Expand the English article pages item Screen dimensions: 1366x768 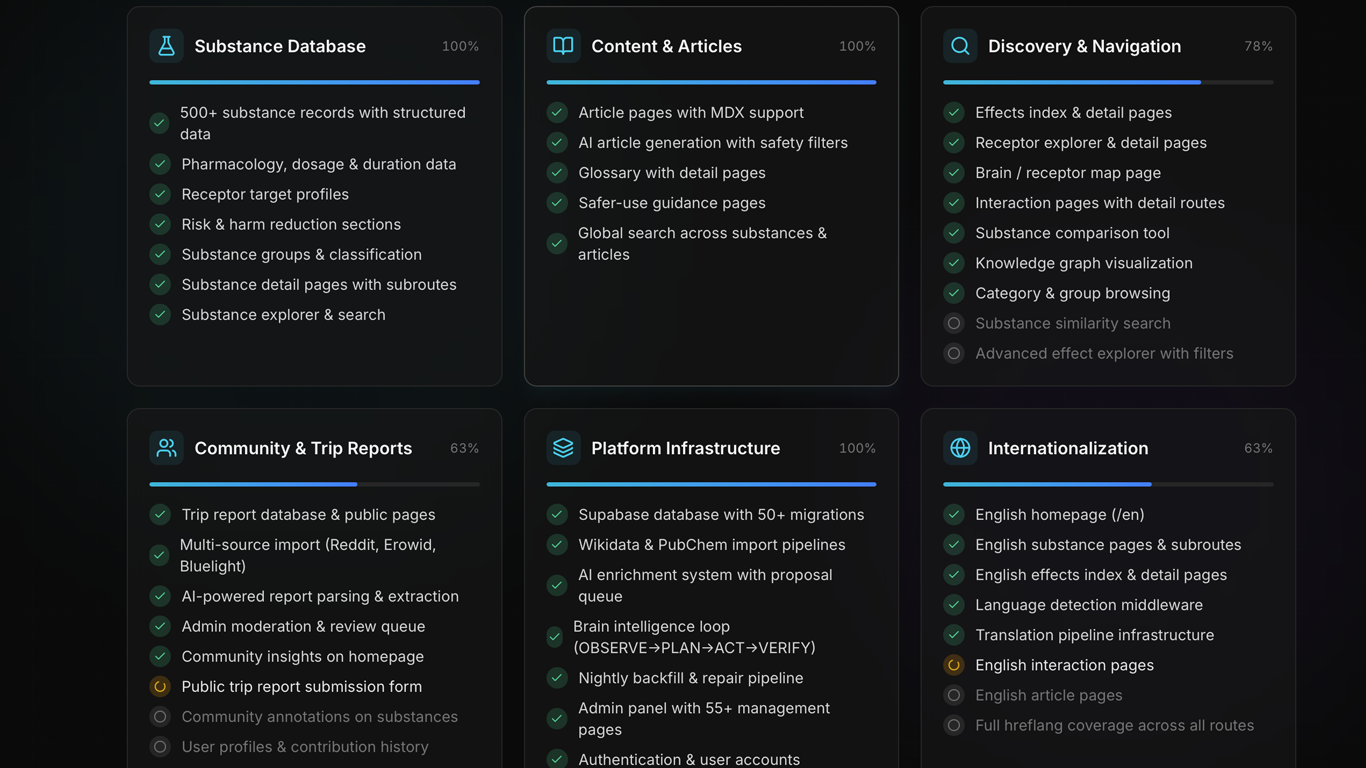(1049, 694)
